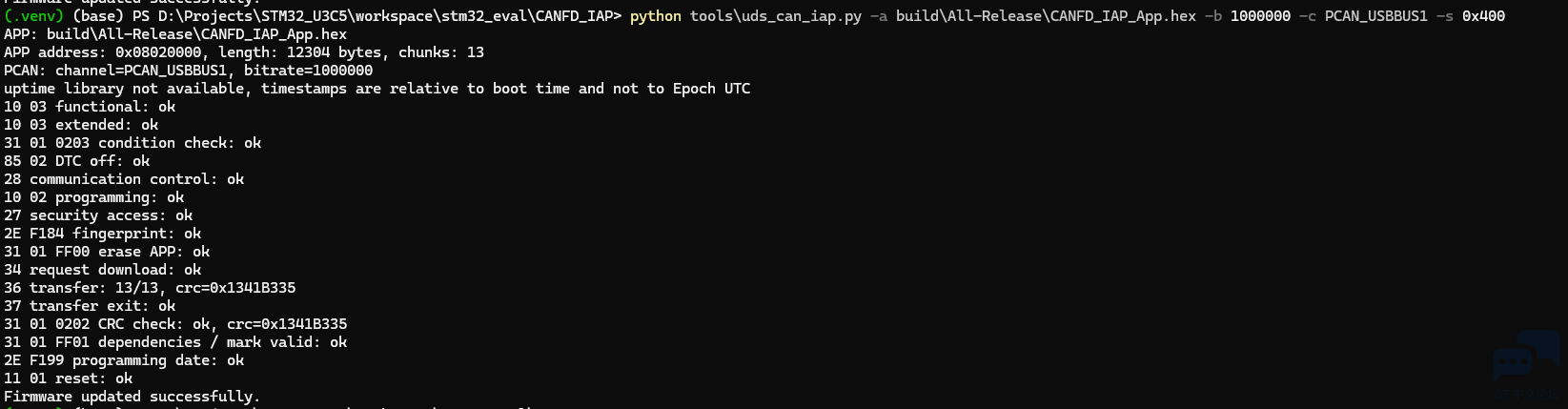
Task: Click the 85 02 DTC off line
Action: 77,161
